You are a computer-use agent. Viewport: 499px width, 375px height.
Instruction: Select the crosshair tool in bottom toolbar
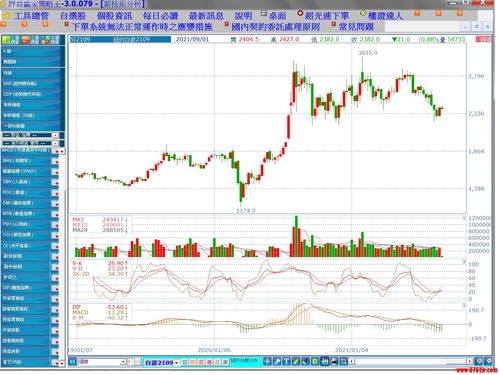pos(267,362)
